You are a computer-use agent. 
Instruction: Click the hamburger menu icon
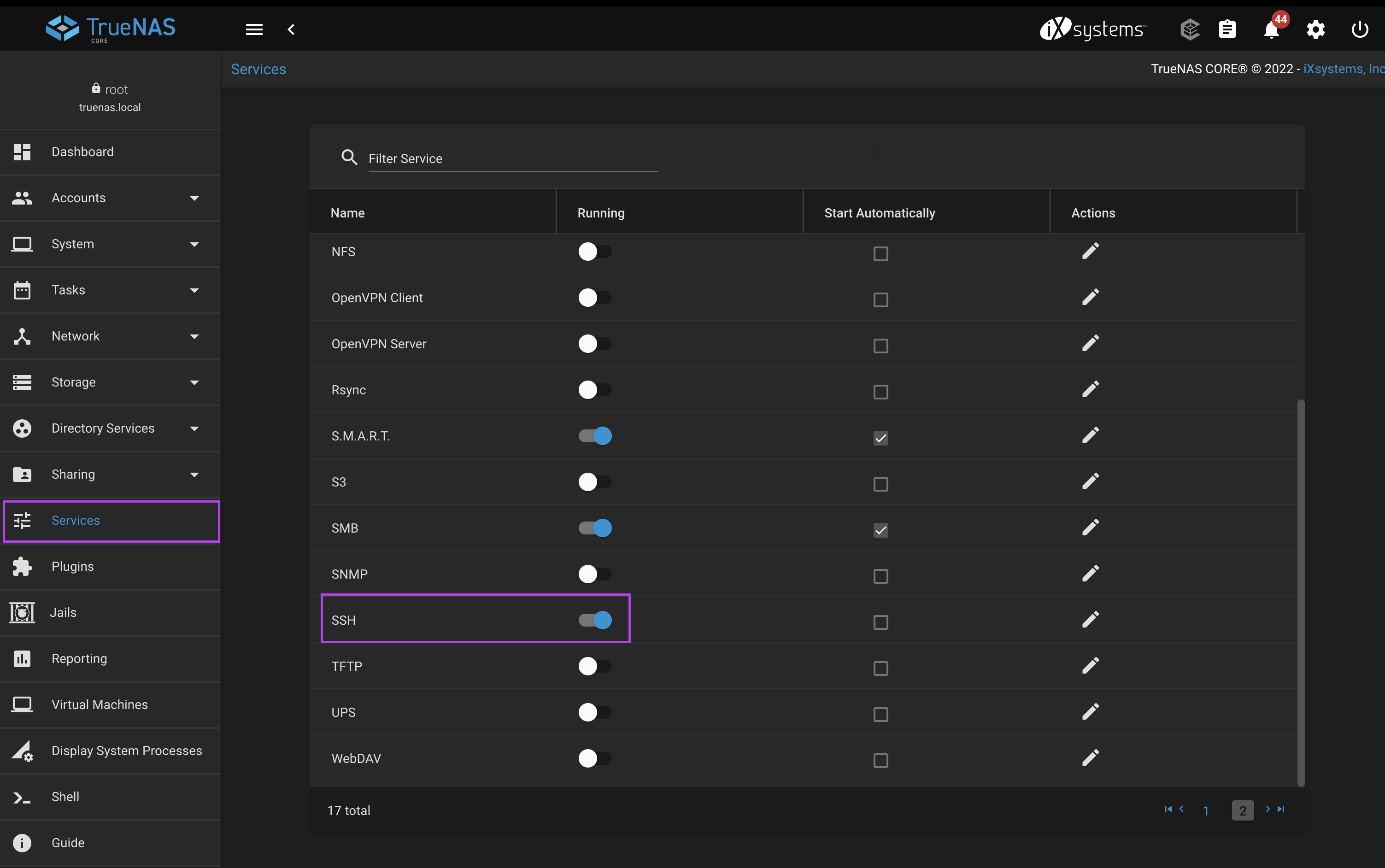tap(254, 29)
